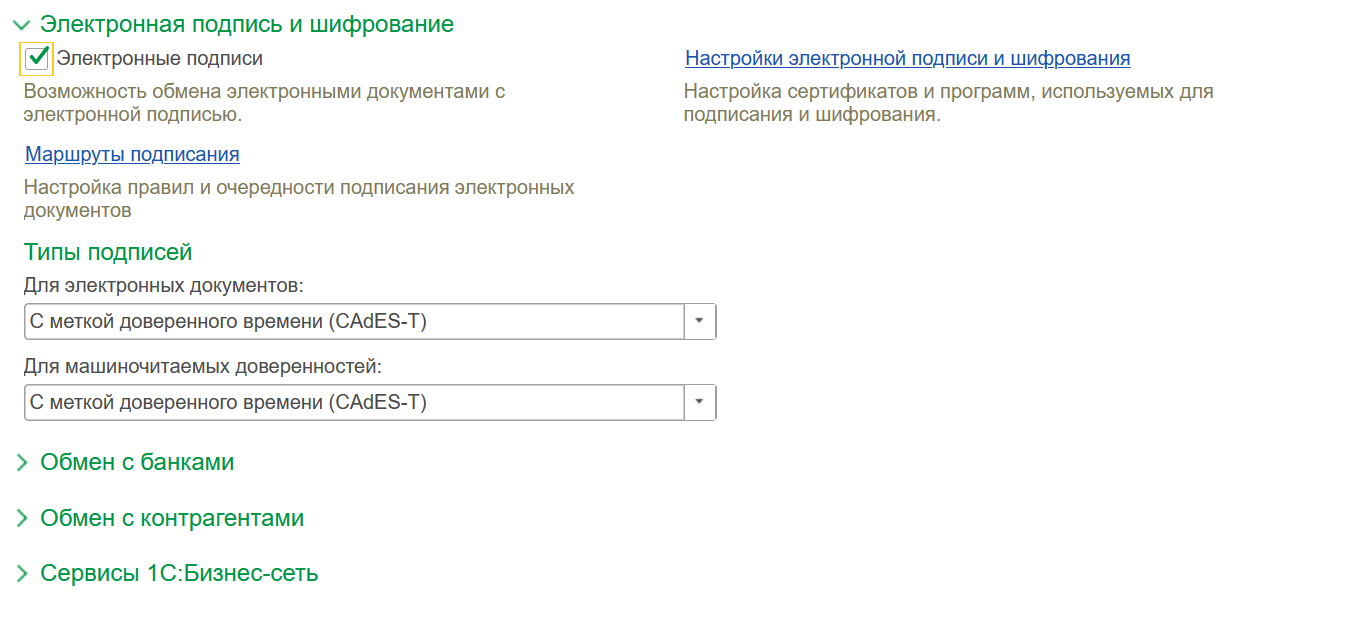Open dropdown arrow under "Для электронных документов"

point(700,321)
